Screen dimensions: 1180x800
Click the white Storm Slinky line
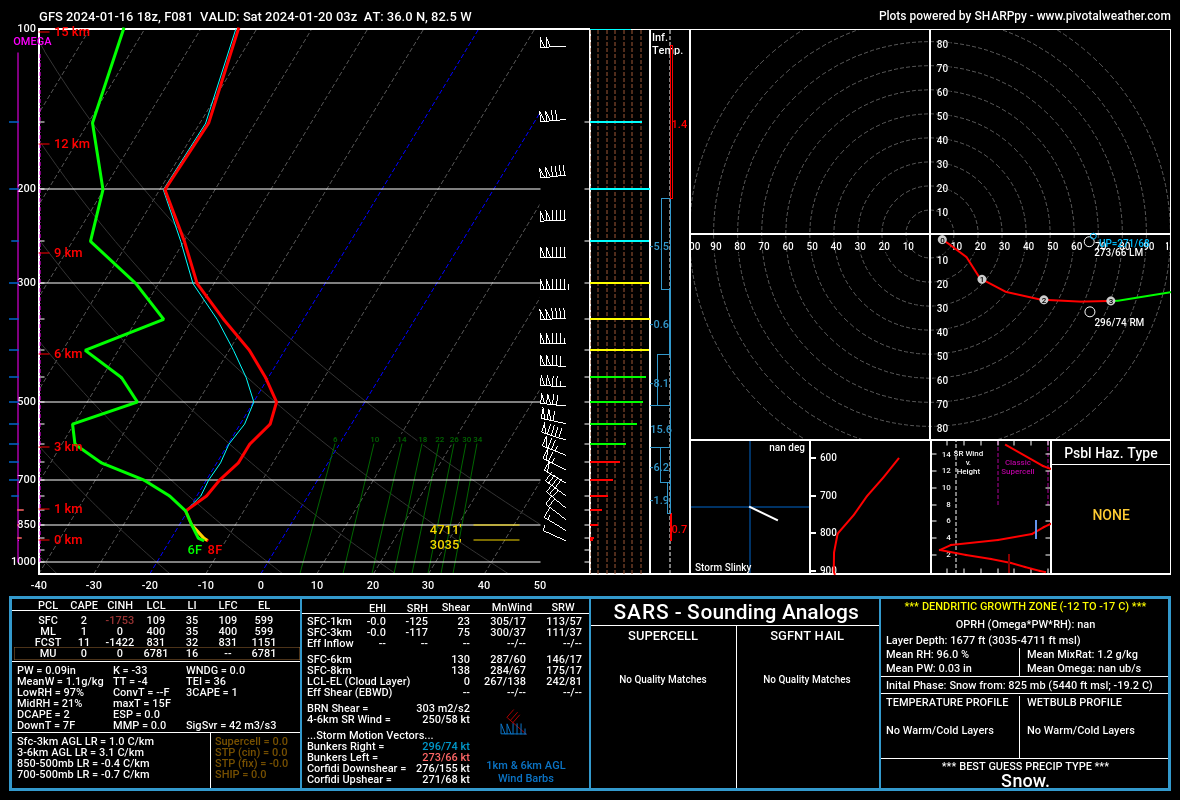[x=764, y=513]
